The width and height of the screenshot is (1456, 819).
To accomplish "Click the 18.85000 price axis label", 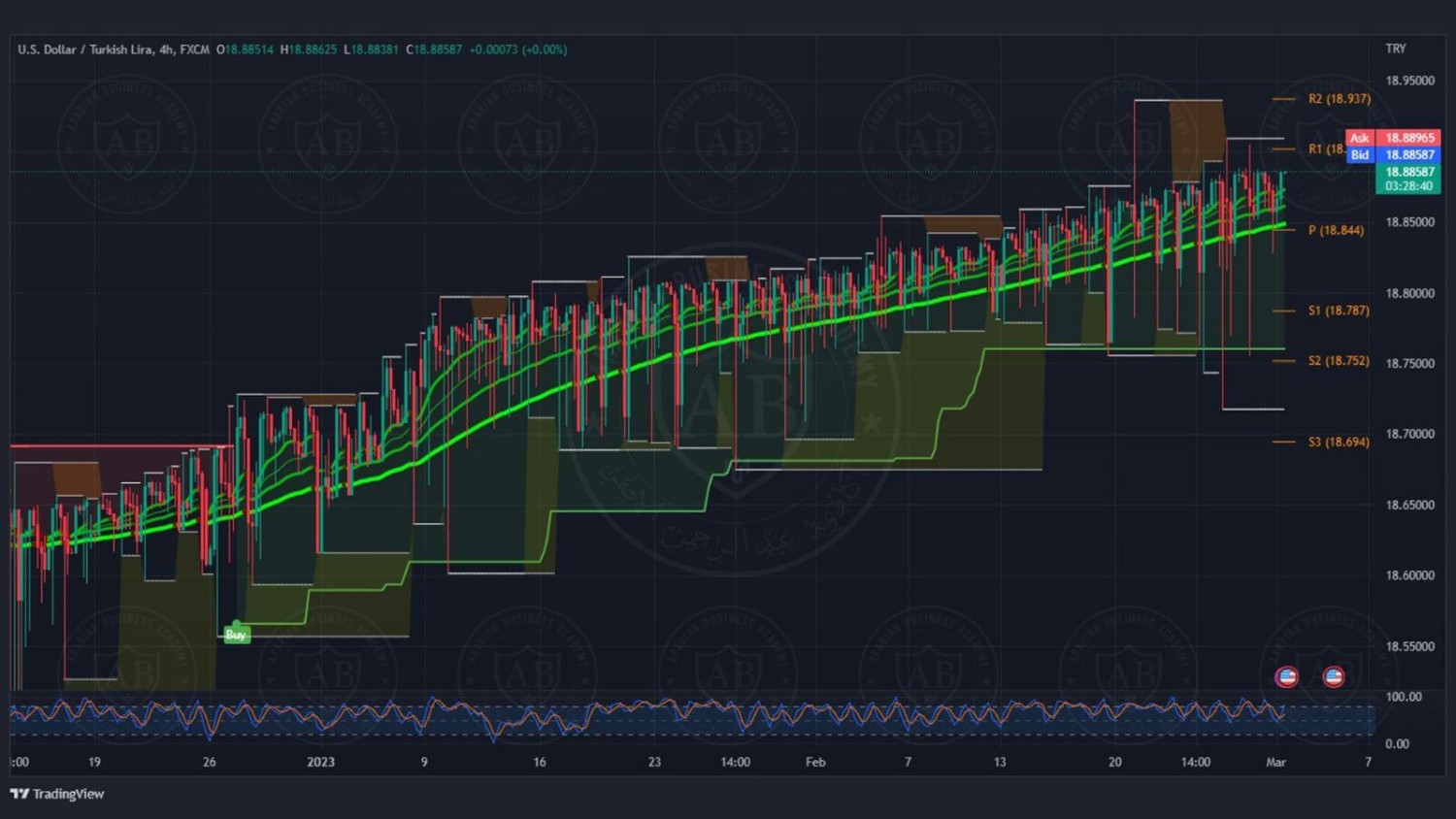I will (x=1409, y=222).
